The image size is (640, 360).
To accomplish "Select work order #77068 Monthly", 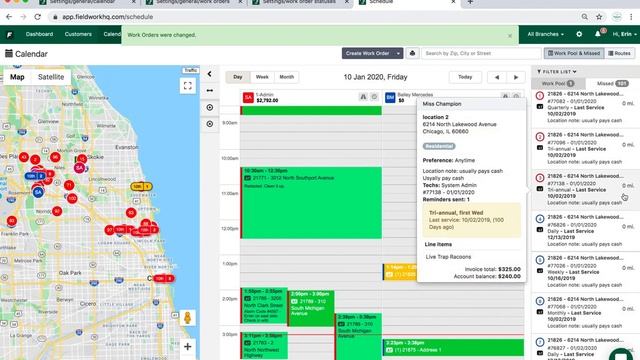I will (x=585, y=313).
